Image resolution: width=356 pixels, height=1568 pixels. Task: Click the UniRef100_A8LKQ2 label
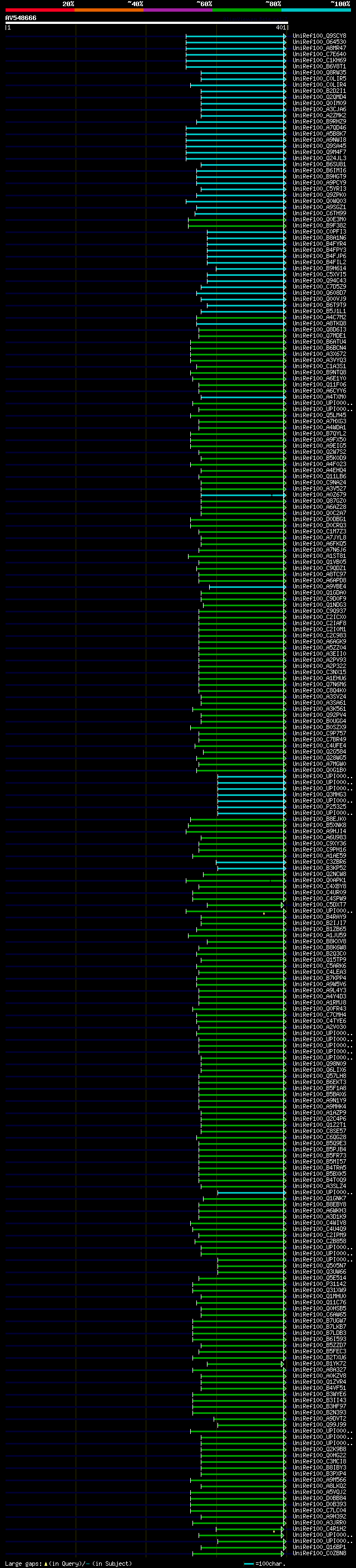[319, 1486]
